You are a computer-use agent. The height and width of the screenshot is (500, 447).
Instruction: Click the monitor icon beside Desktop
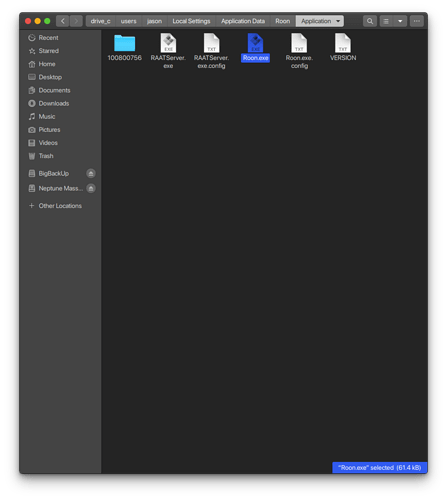pos(32,77)
